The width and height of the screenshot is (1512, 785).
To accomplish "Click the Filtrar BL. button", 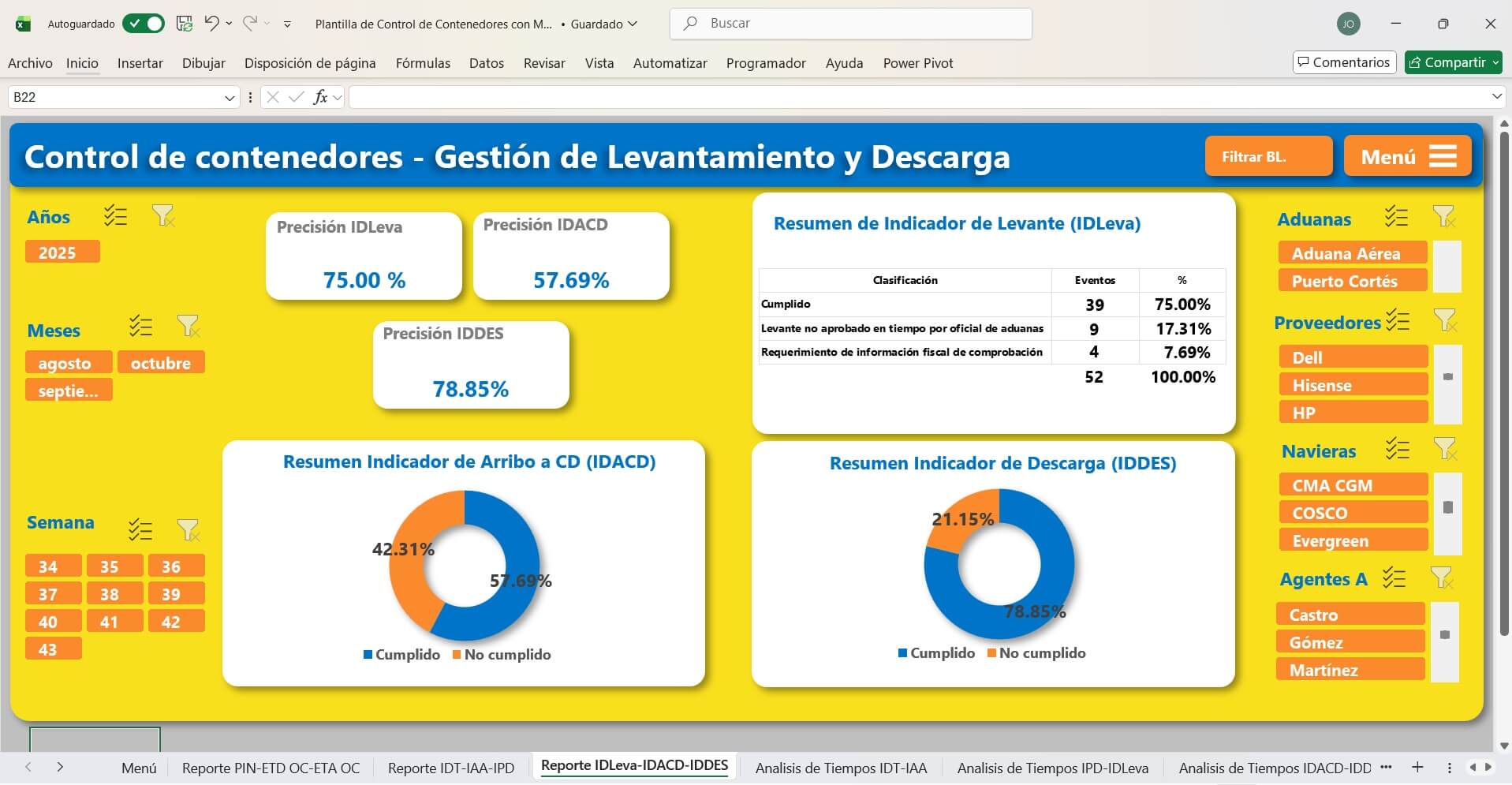I will pyautogui.click(x=1269, y=156).
